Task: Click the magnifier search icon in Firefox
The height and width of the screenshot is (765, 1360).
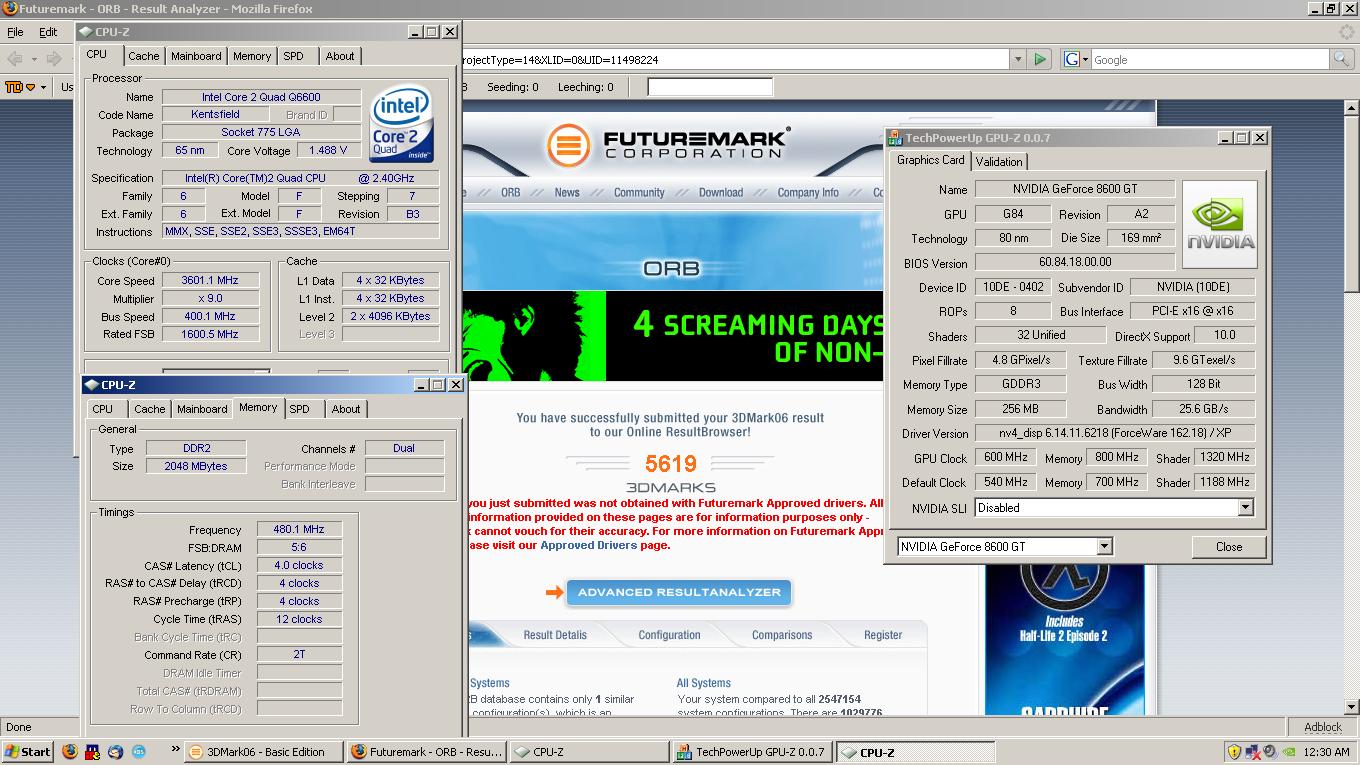Action: point(1340,60)
